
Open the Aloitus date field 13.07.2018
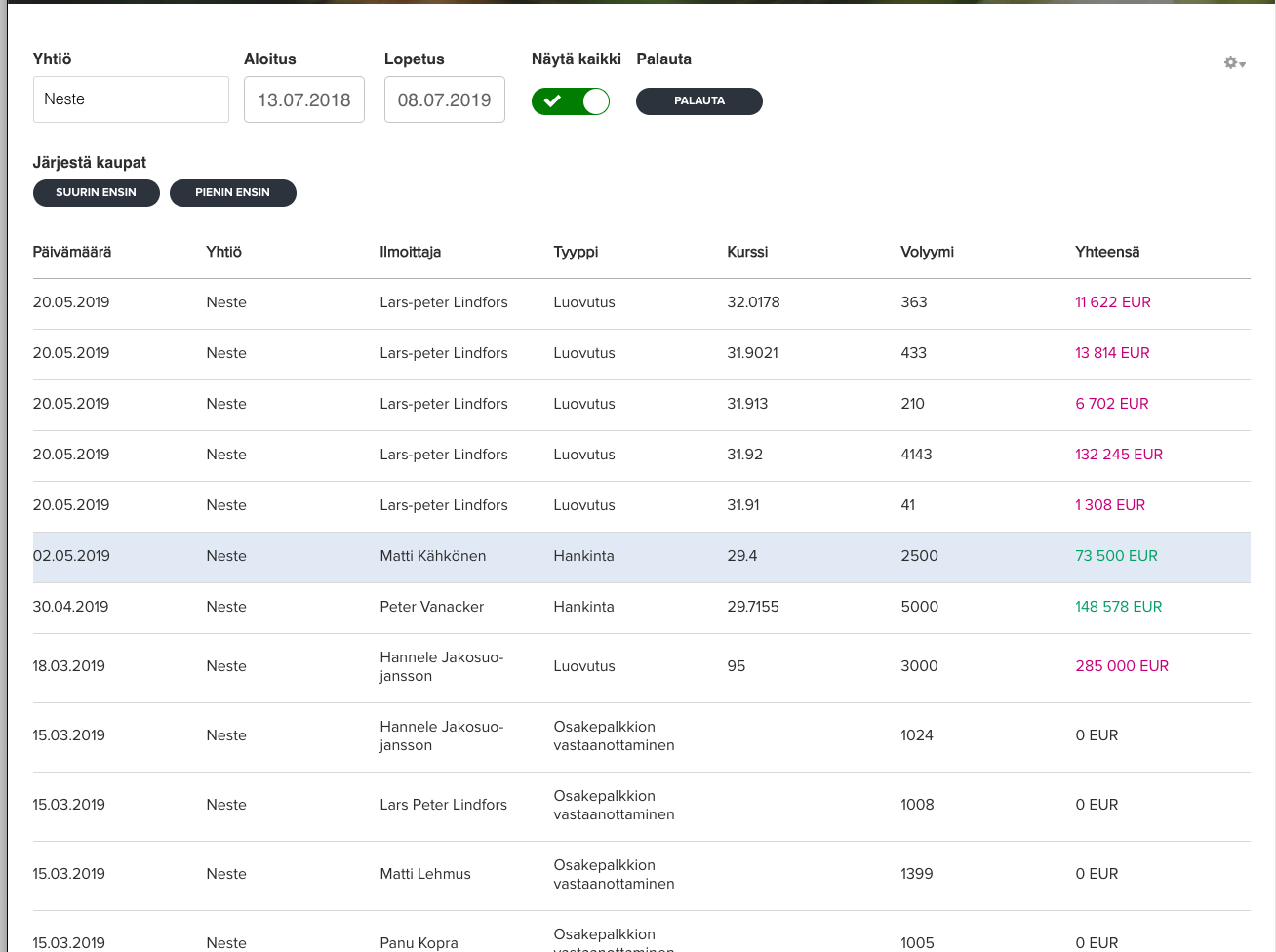coord(304,99)
